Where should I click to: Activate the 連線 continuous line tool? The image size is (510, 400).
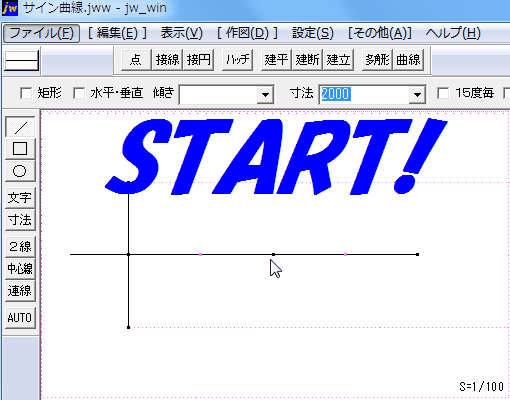click(x=20, y=291)
